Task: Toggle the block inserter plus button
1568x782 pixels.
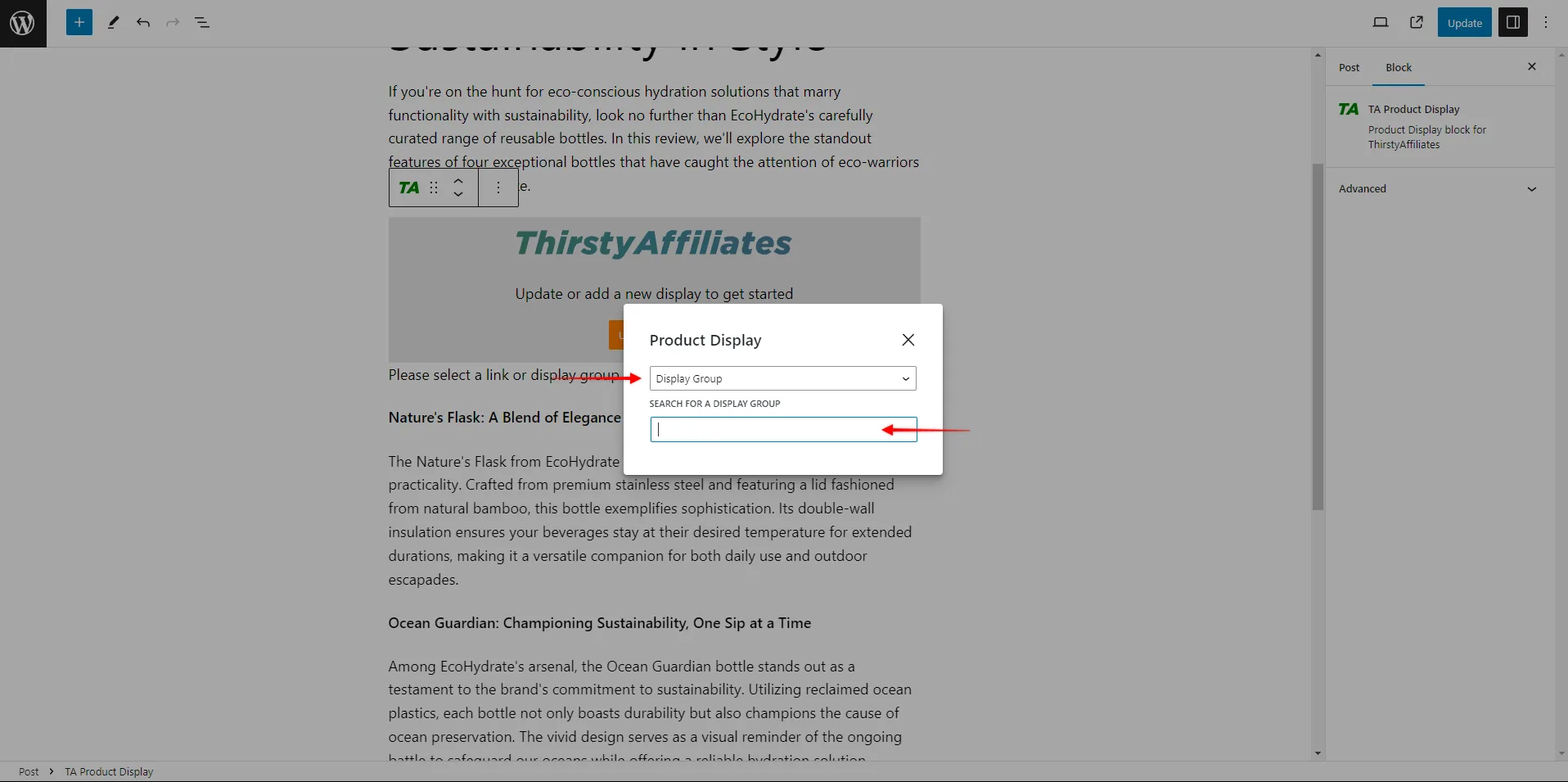Action: (79, 22)
